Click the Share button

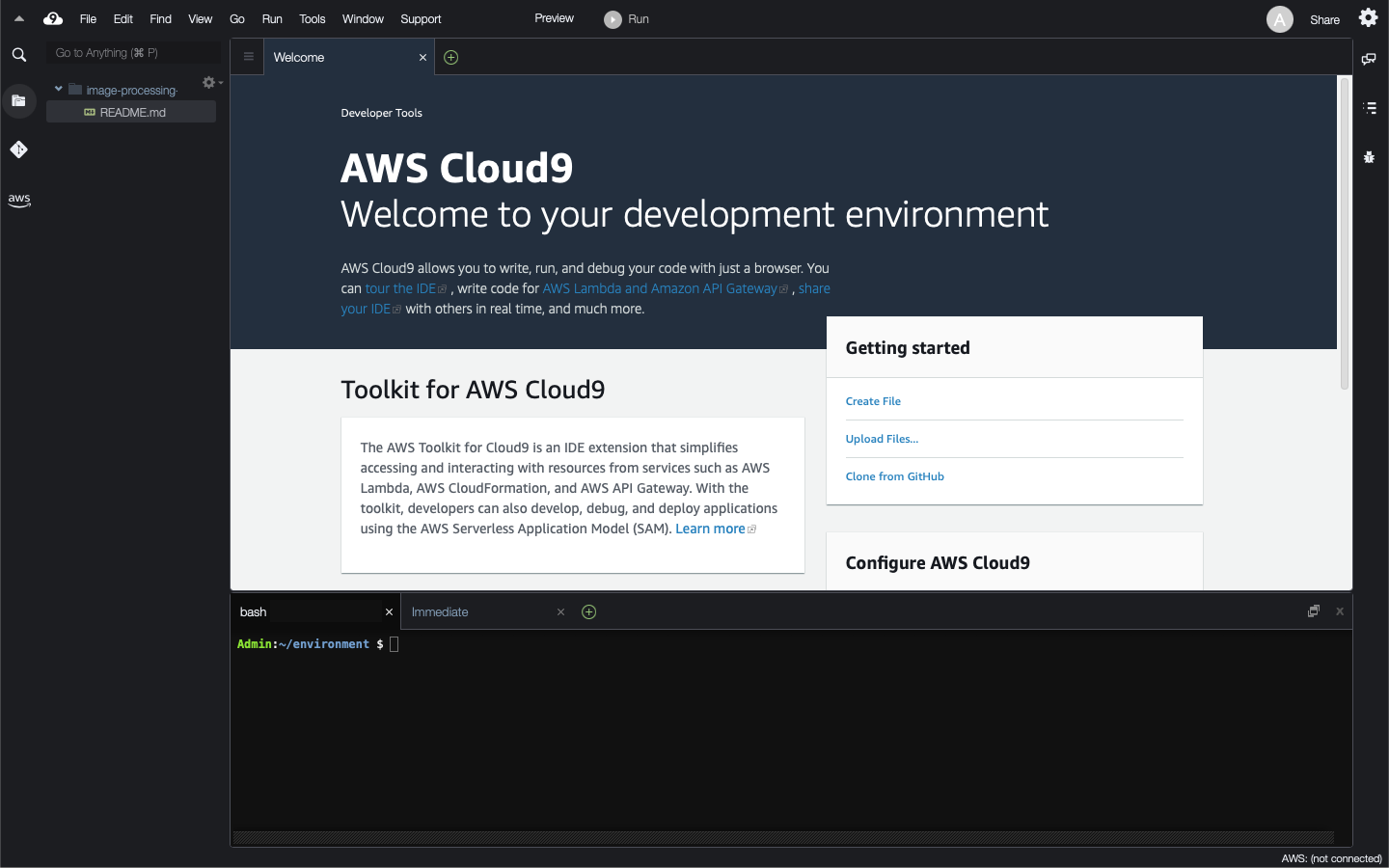1324,19
